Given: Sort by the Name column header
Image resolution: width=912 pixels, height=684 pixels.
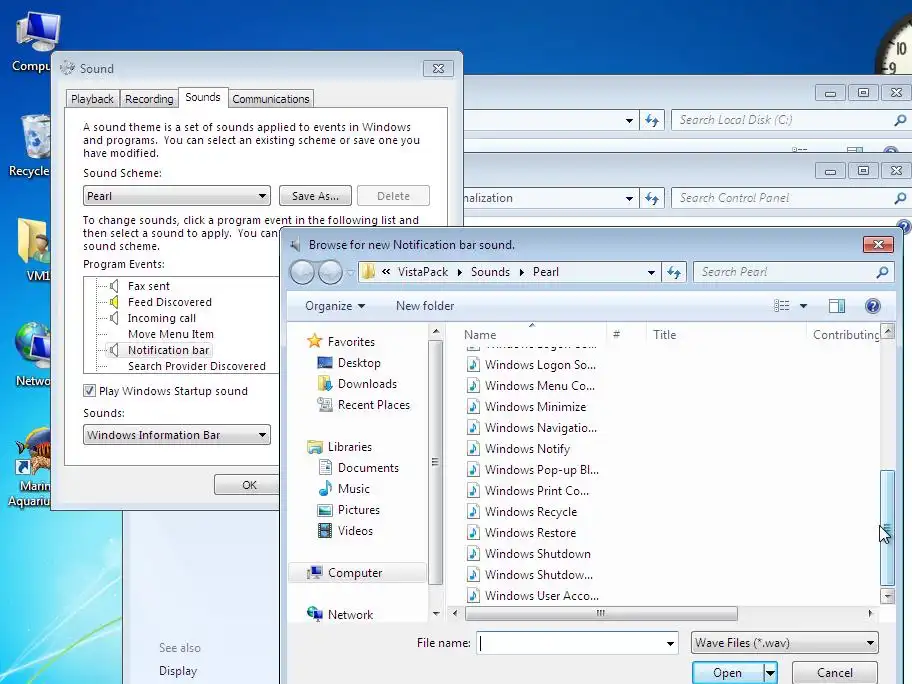Looking at the screenshot, I should (x=480, y=334).
